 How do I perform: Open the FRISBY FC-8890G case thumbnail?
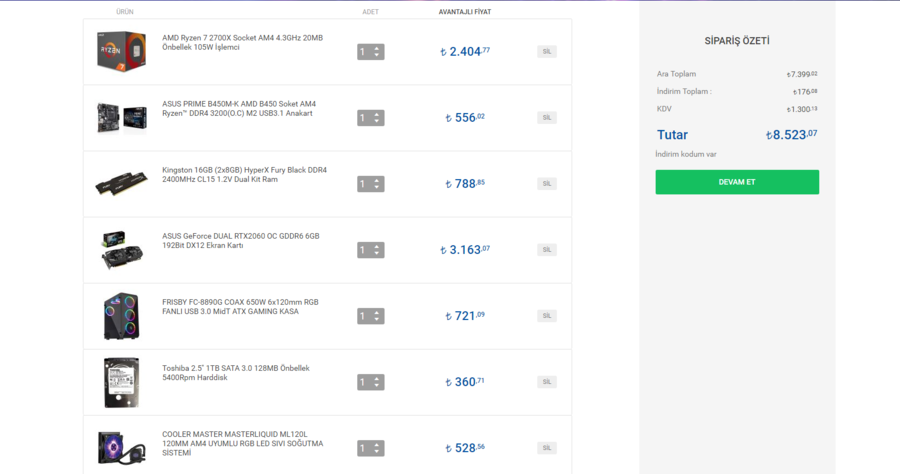pyautogui.click(x=121, y=316)
